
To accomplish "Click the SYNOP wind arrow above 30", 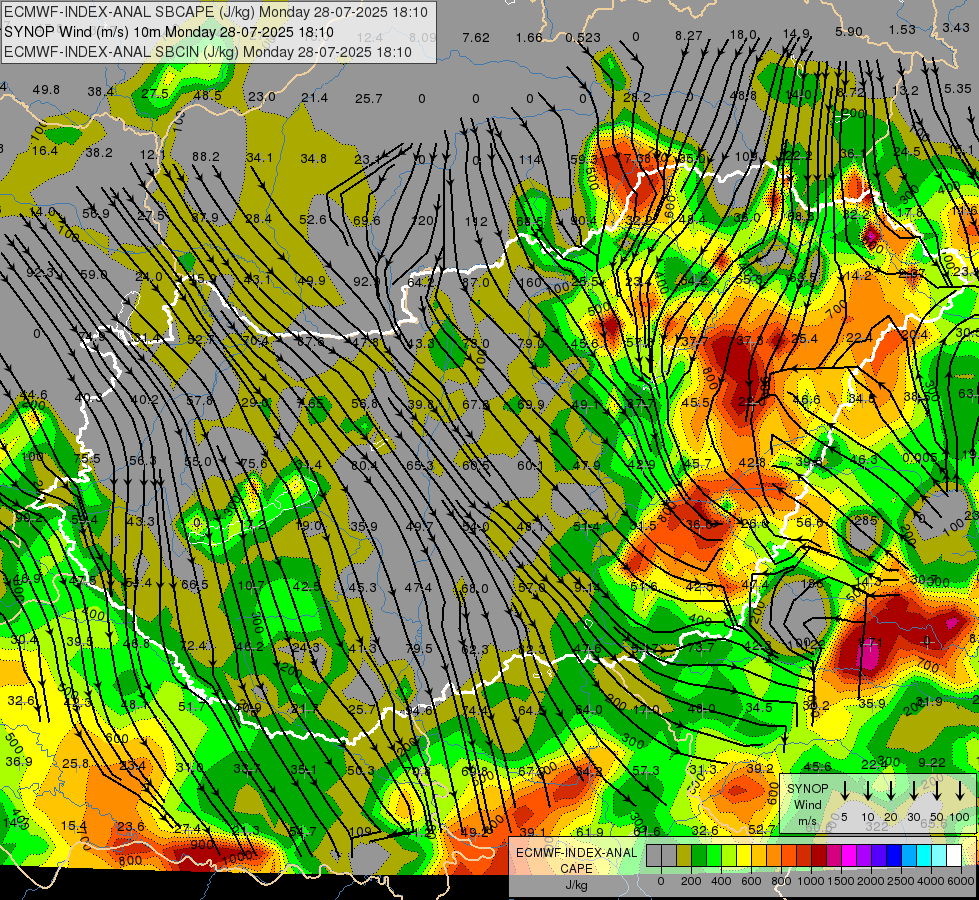I will click(913, 790).
